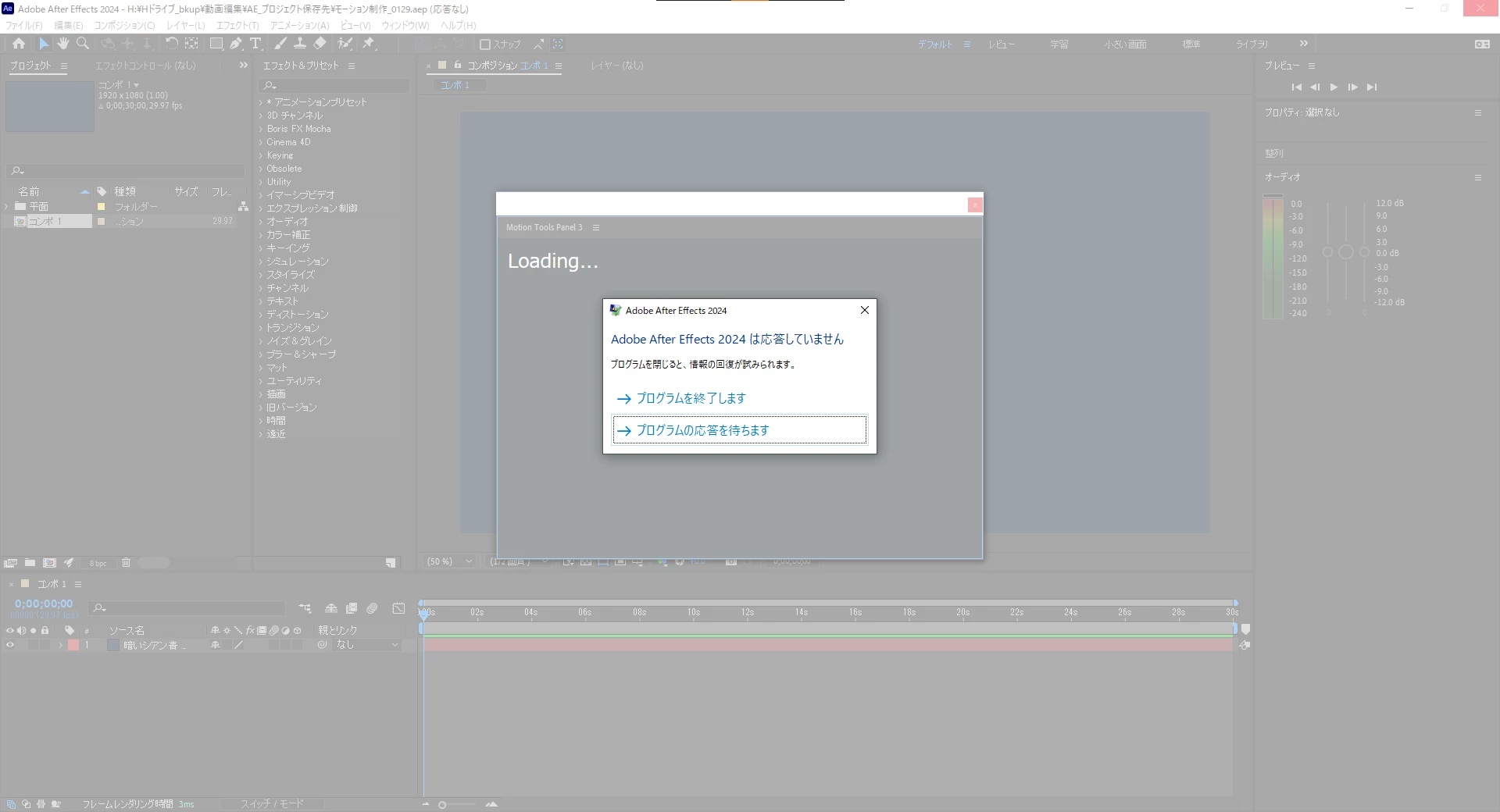
Task: Toggle quality switch on layer 1
Action: point(238,645)
